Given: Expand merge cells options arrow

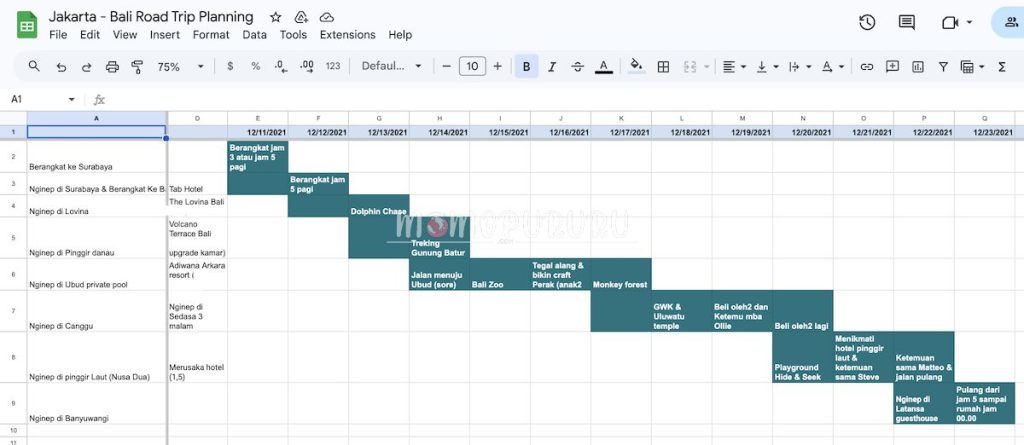Looking at the screenshot, I should click(707, 67).
